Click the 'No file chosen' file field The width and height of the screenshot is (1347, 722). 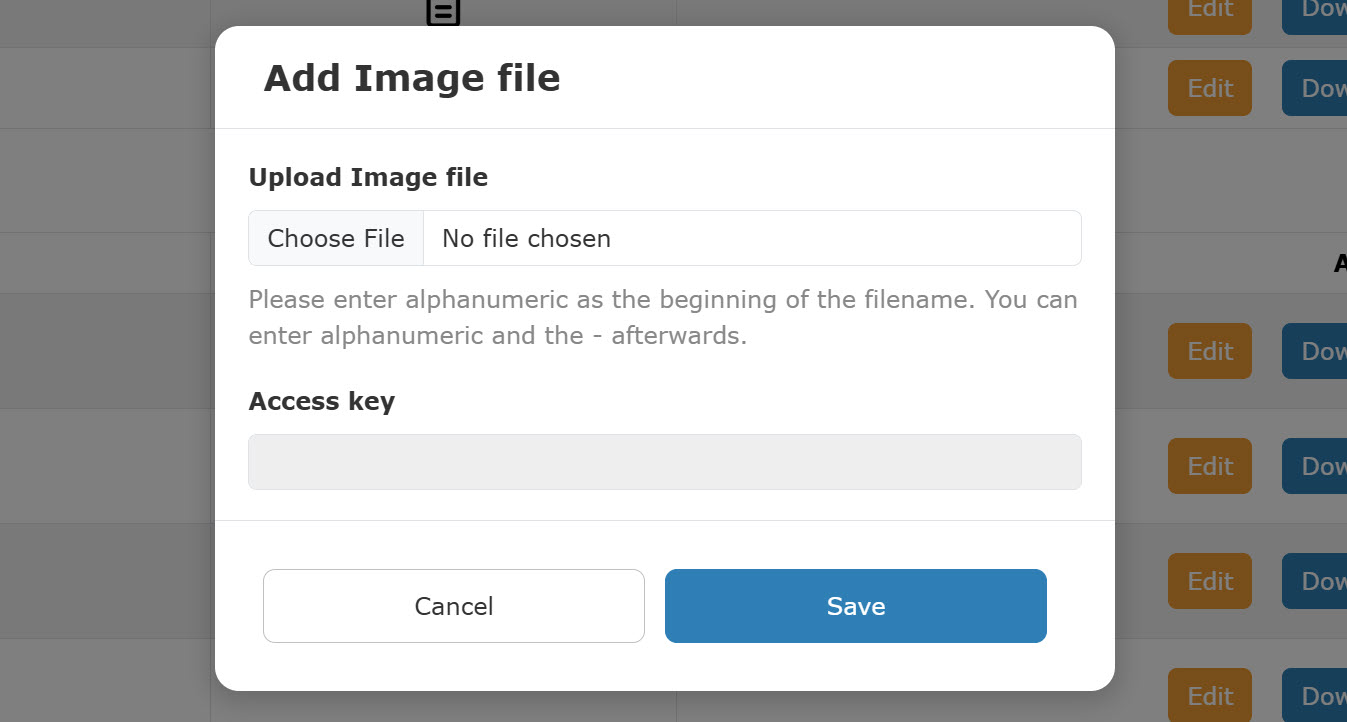[750, 238]
